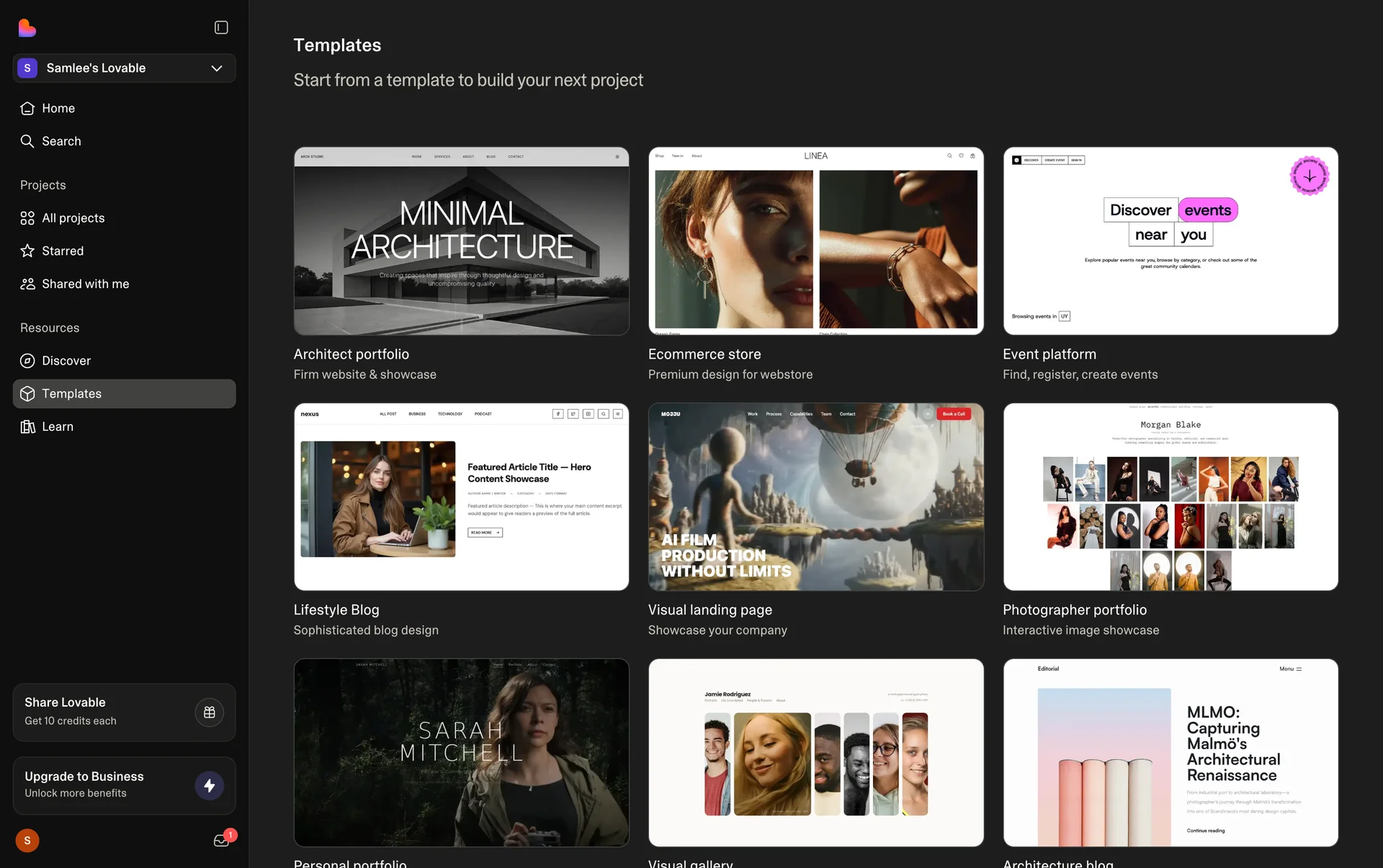Select the Visual landing page template
The image size is (1383, 868).
815,497
